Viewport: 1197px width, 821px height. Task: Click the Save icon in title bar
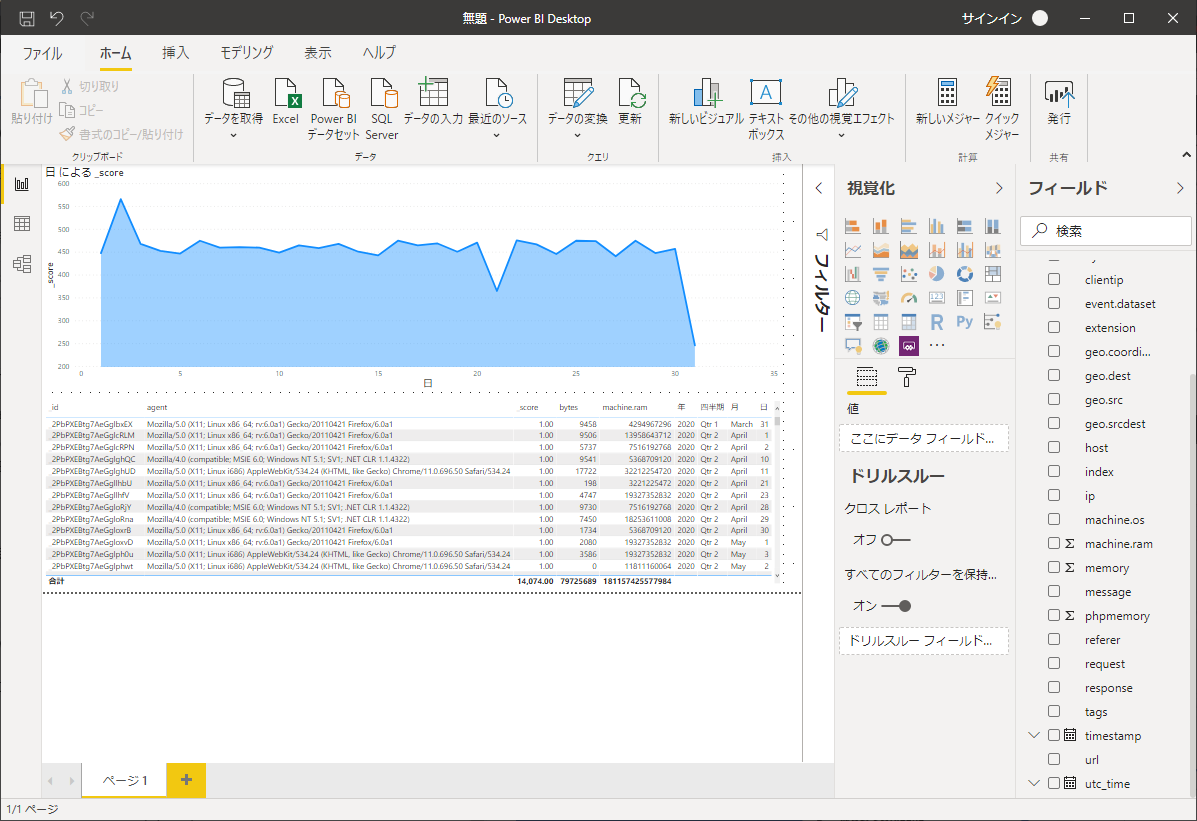[x=27, y=18]
